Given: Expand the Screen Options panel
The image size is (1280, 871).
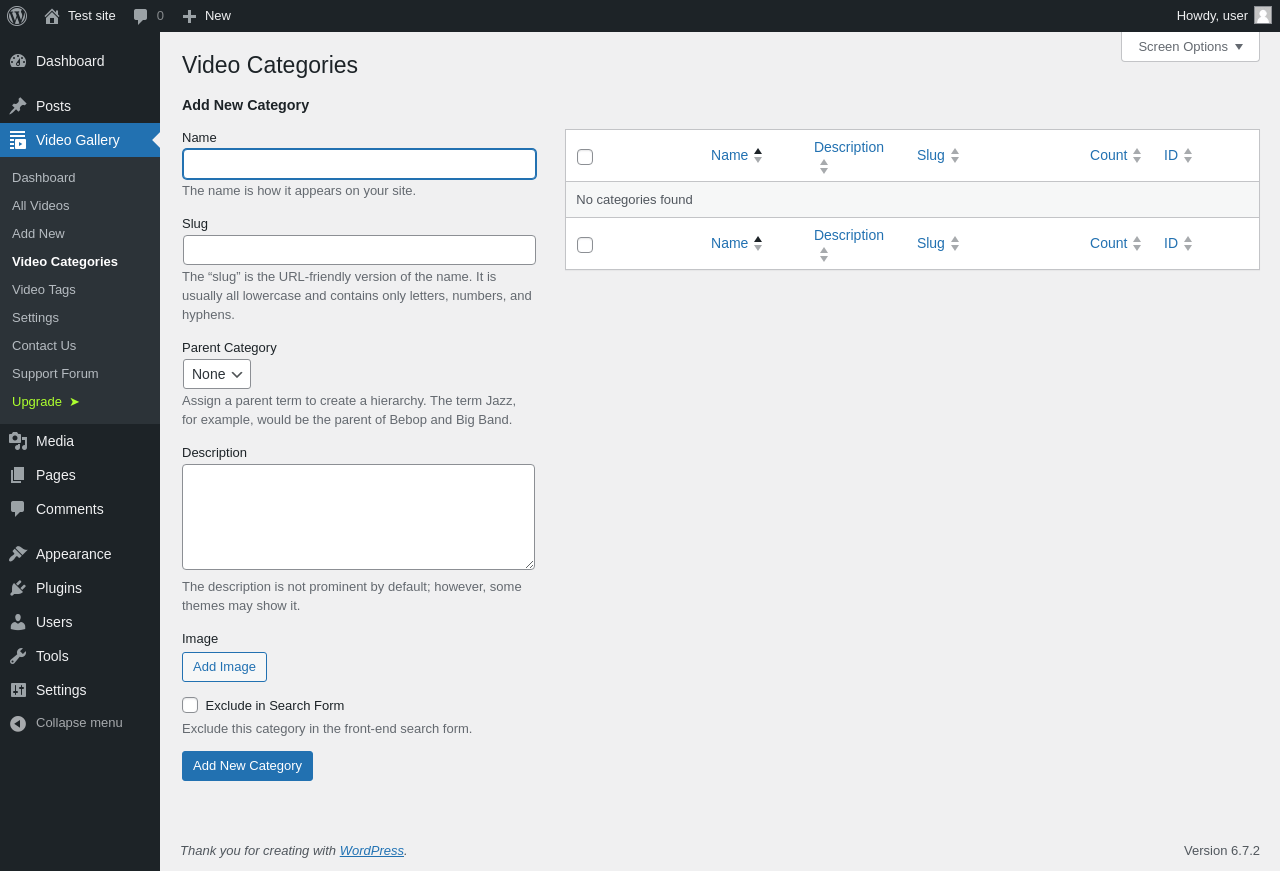Looking at the screenshot, I should point(1190,46).
